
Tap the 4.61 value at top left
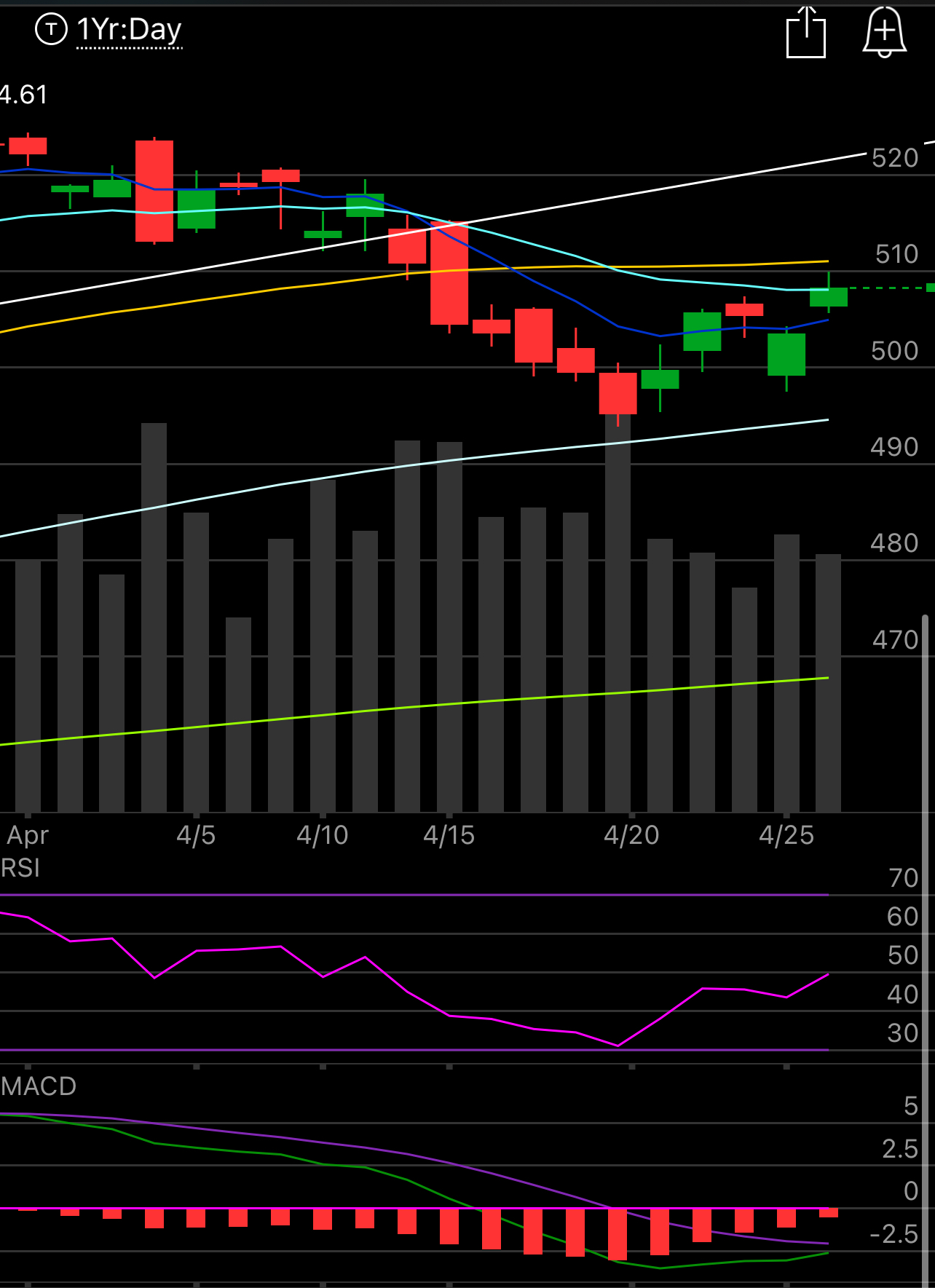tap(23, 95)
